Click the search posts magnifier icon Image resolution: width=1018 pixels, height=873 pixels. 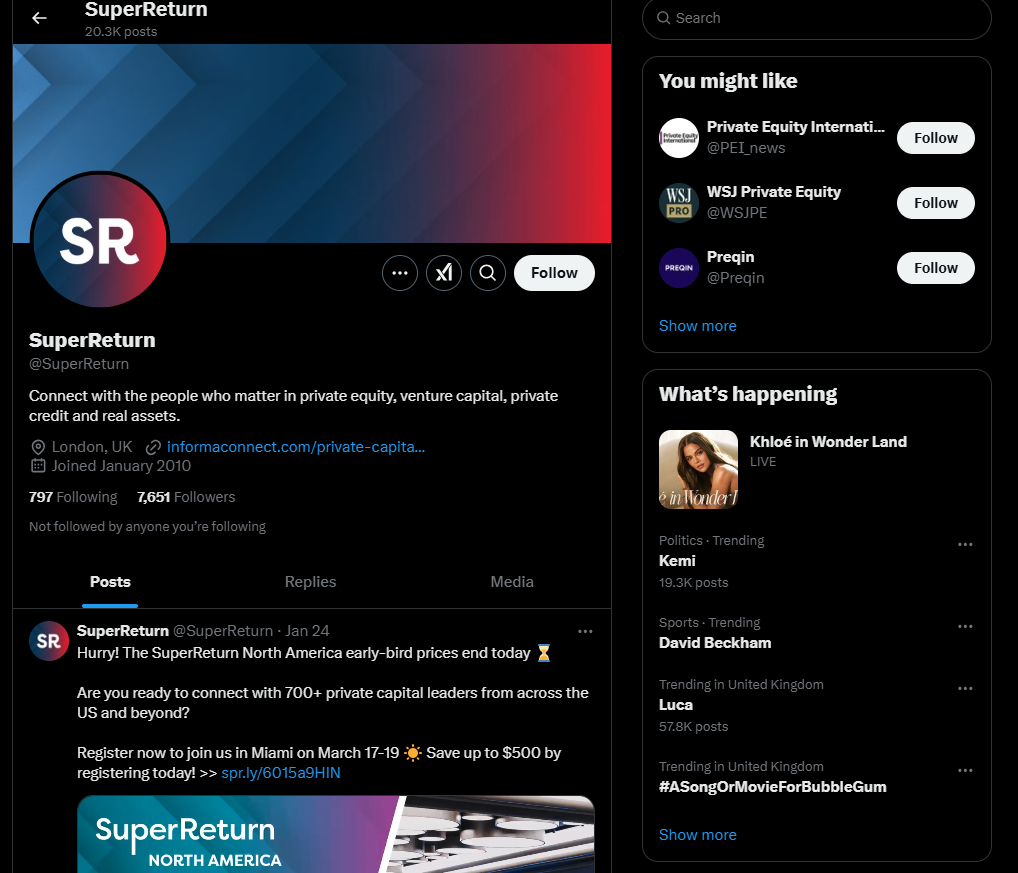pyautogui.click(x=488, y=273)
